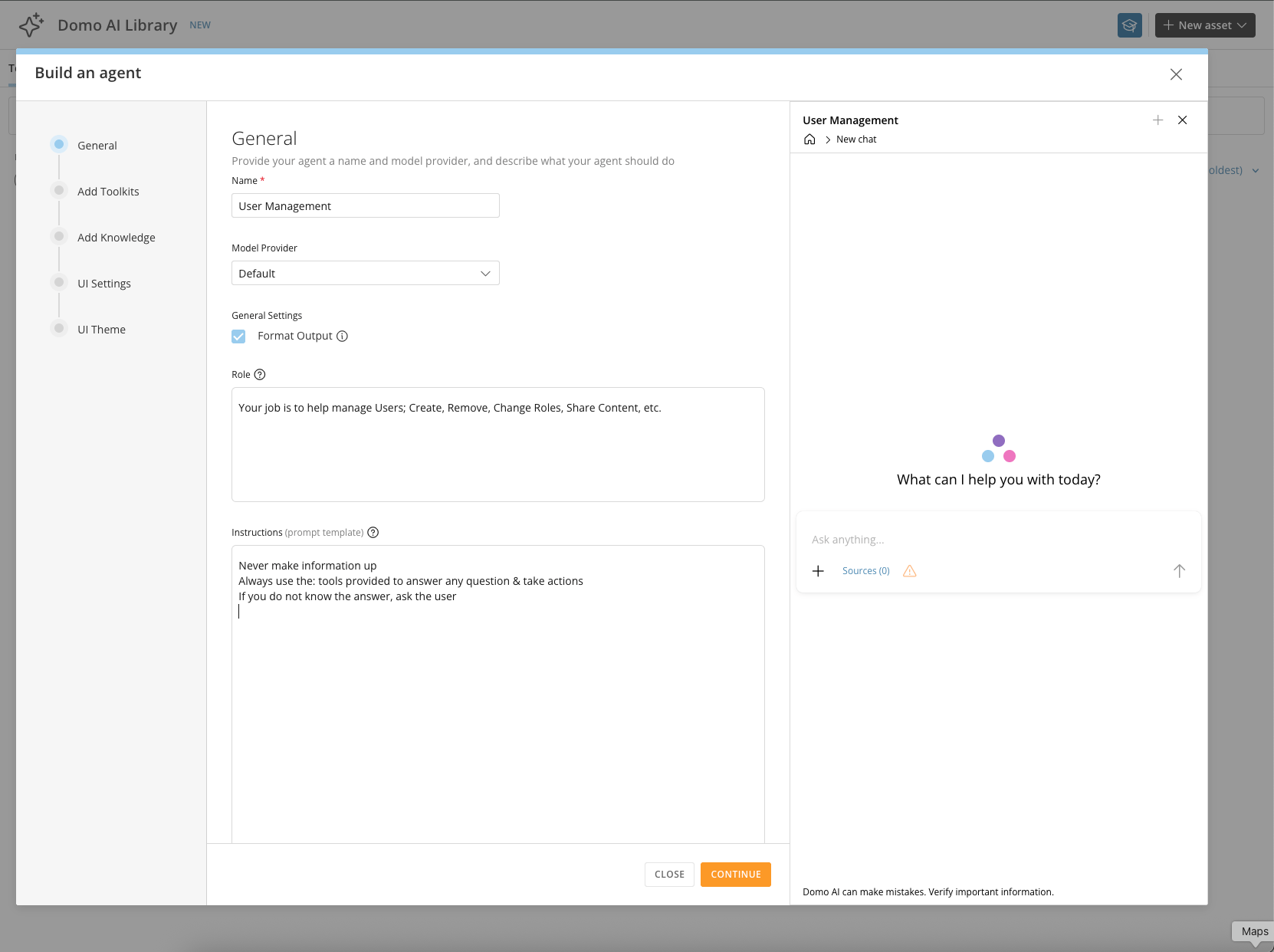The height and width of the screenshot is (952, 1274).
Task: Close the User Management chat panel
Action: point(1183,120)
